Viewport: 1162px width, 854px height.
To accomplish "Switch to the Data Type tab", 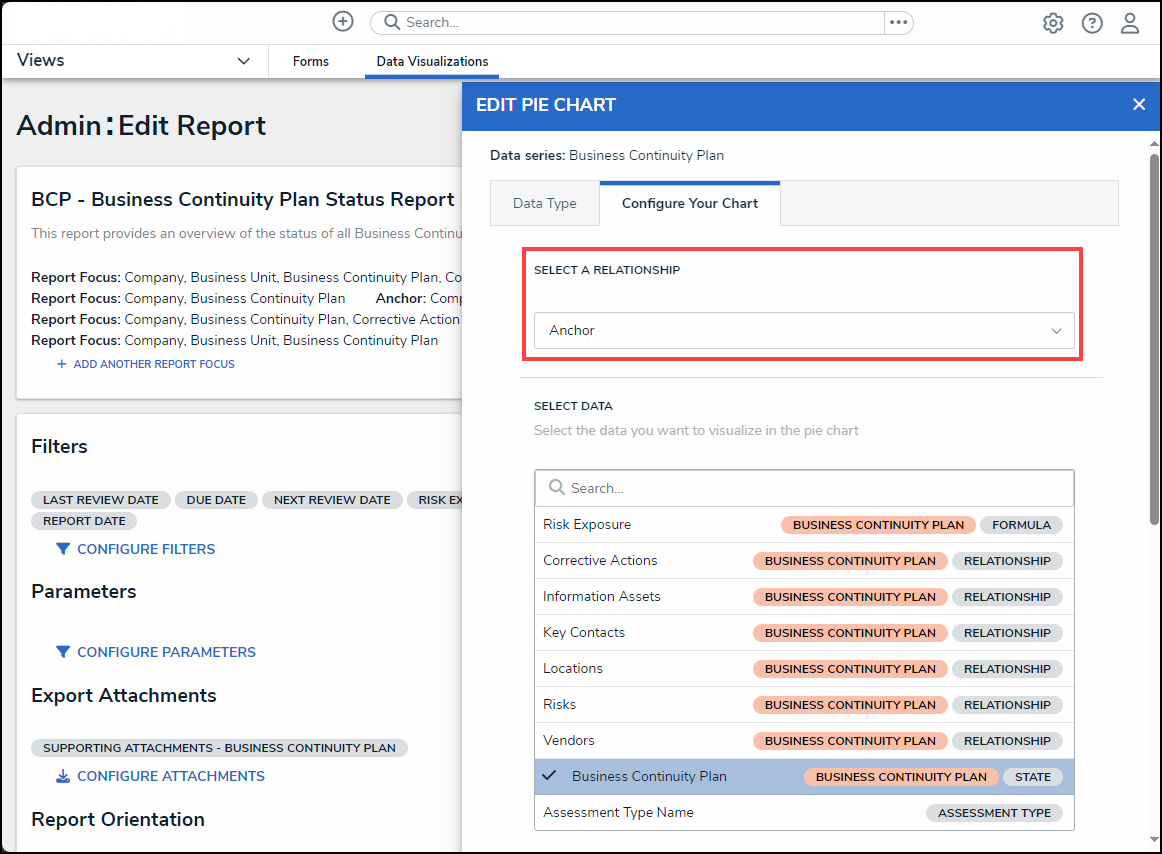I will [x=544, y=203].
